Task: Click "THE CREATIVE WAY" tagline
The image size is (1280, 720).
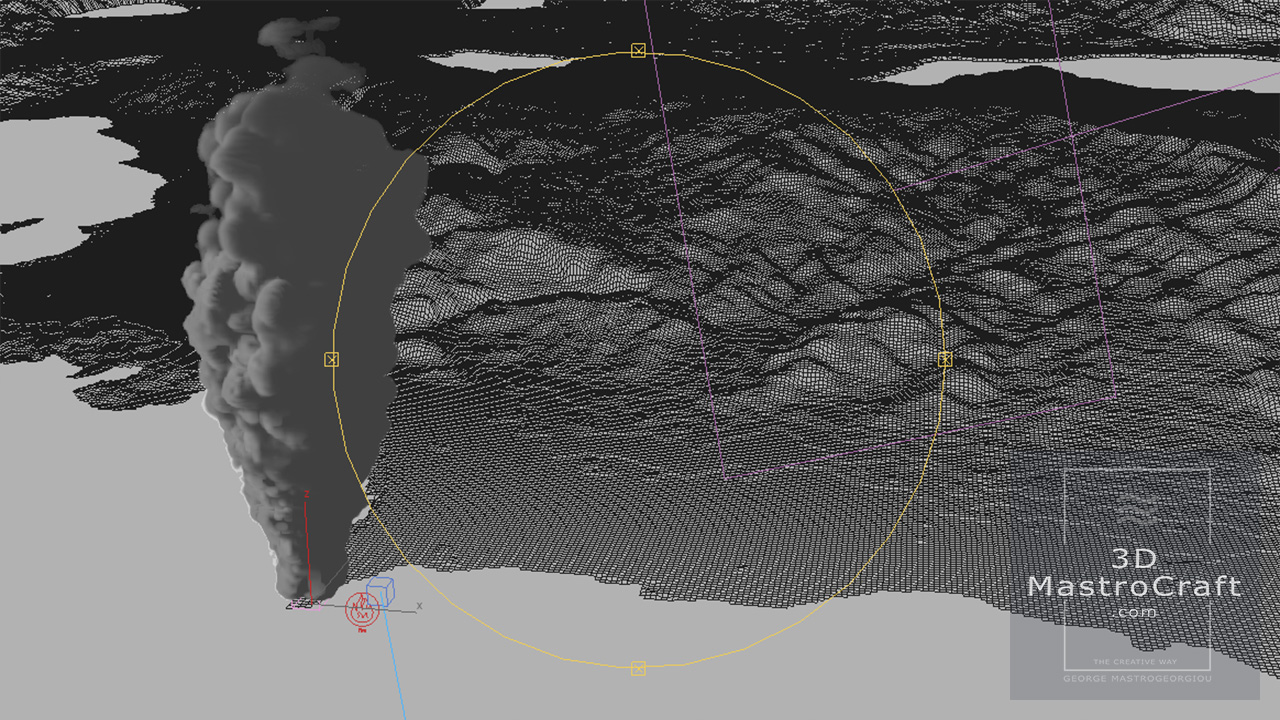Action: tap(1136, 662)
